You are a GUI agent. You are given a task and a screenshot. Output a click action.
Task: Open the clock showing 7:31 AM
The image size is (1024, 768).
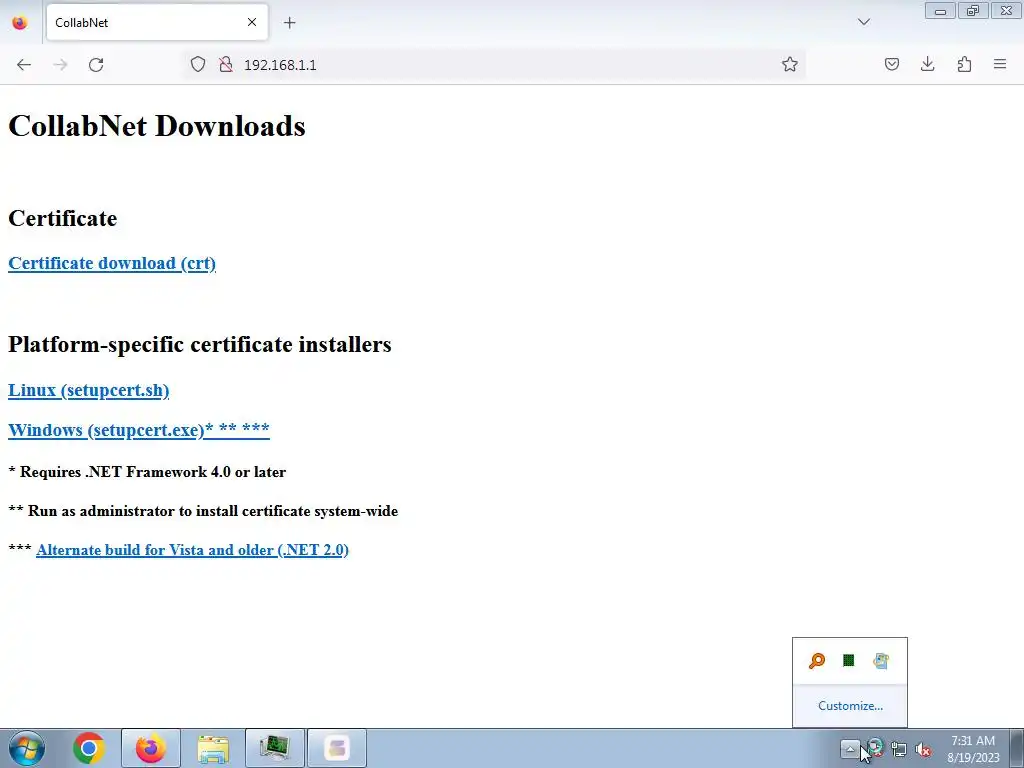973,748
